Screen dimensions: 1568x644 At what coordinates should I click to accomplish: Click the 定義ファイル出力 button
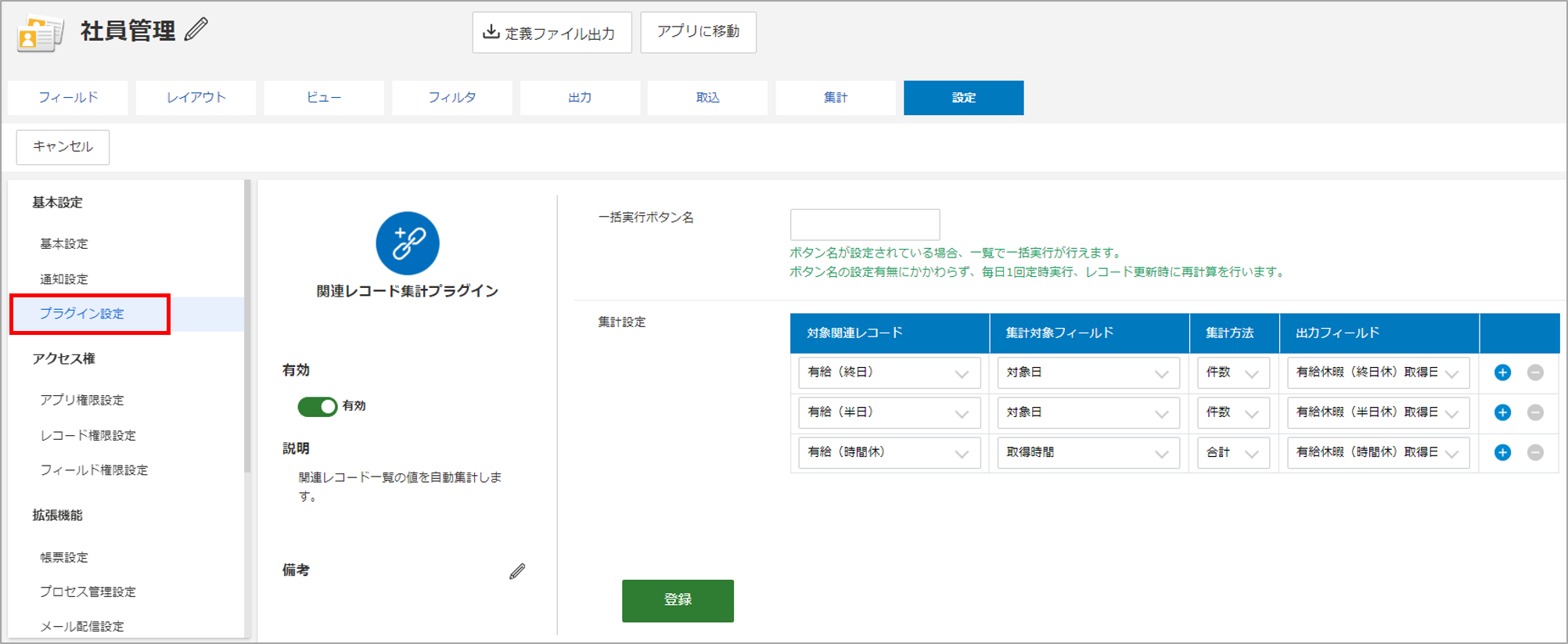552,33
